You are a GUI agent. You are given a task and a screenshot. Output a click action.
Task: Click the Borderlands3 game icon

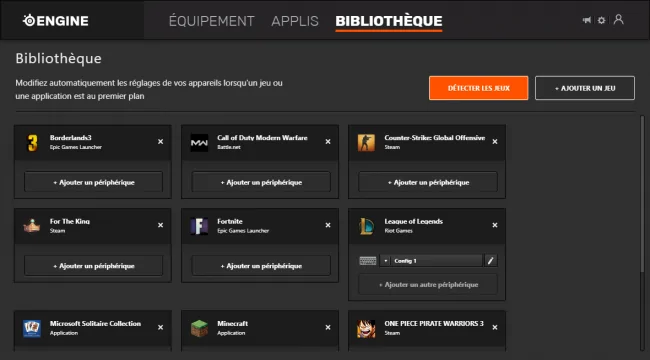point(32,143)
